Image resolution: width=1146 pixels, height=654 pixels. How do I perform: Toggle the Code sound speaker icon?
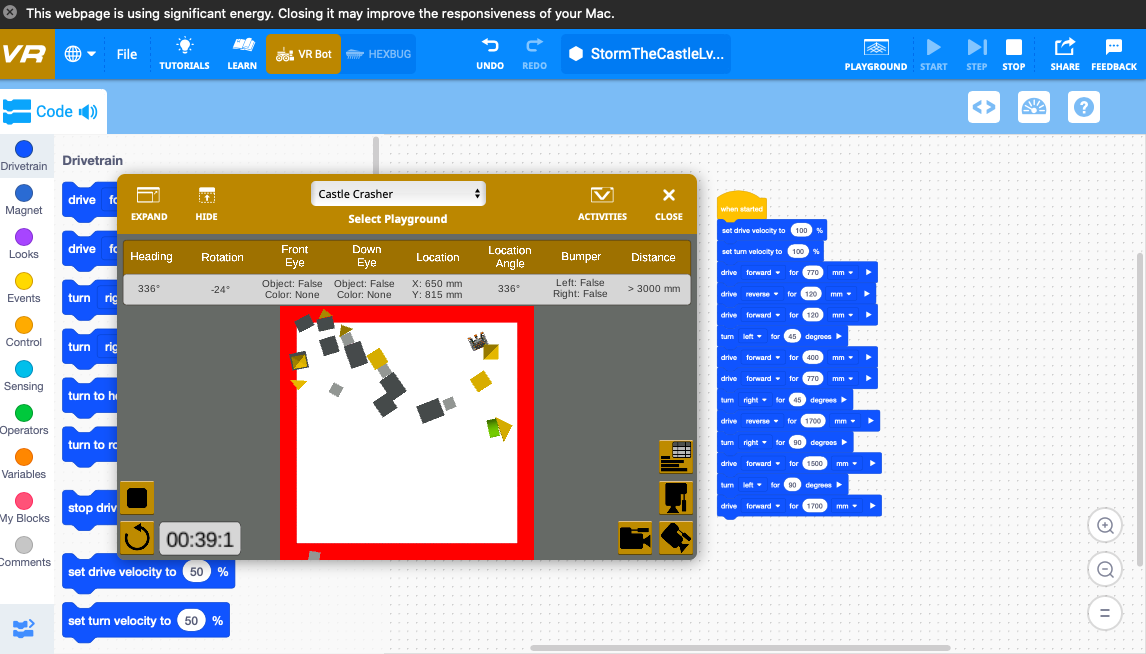(89, 112)
